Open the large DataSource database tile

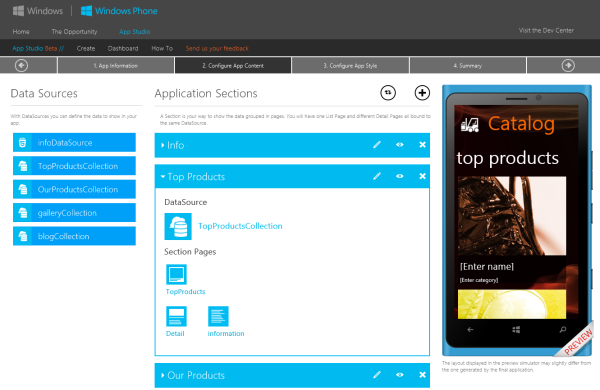[x=178, y=227]
